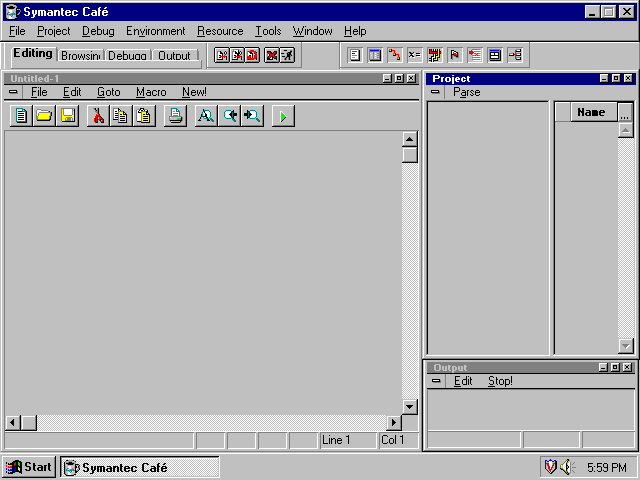Screen dimensions: 640x480
Task: Switch to the Debugging workspace tab
Action: (127, 56)
